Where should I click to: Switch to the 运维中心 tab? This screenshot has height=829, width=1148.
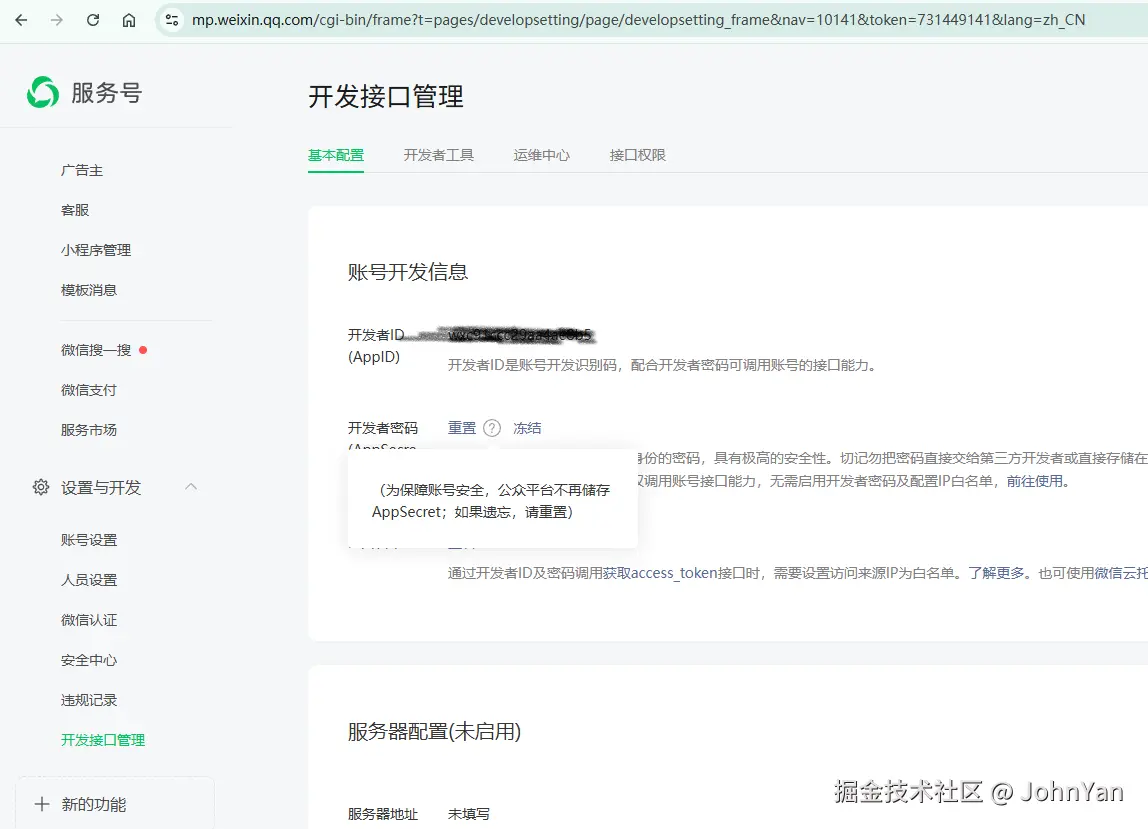click(x=542, y=155)
